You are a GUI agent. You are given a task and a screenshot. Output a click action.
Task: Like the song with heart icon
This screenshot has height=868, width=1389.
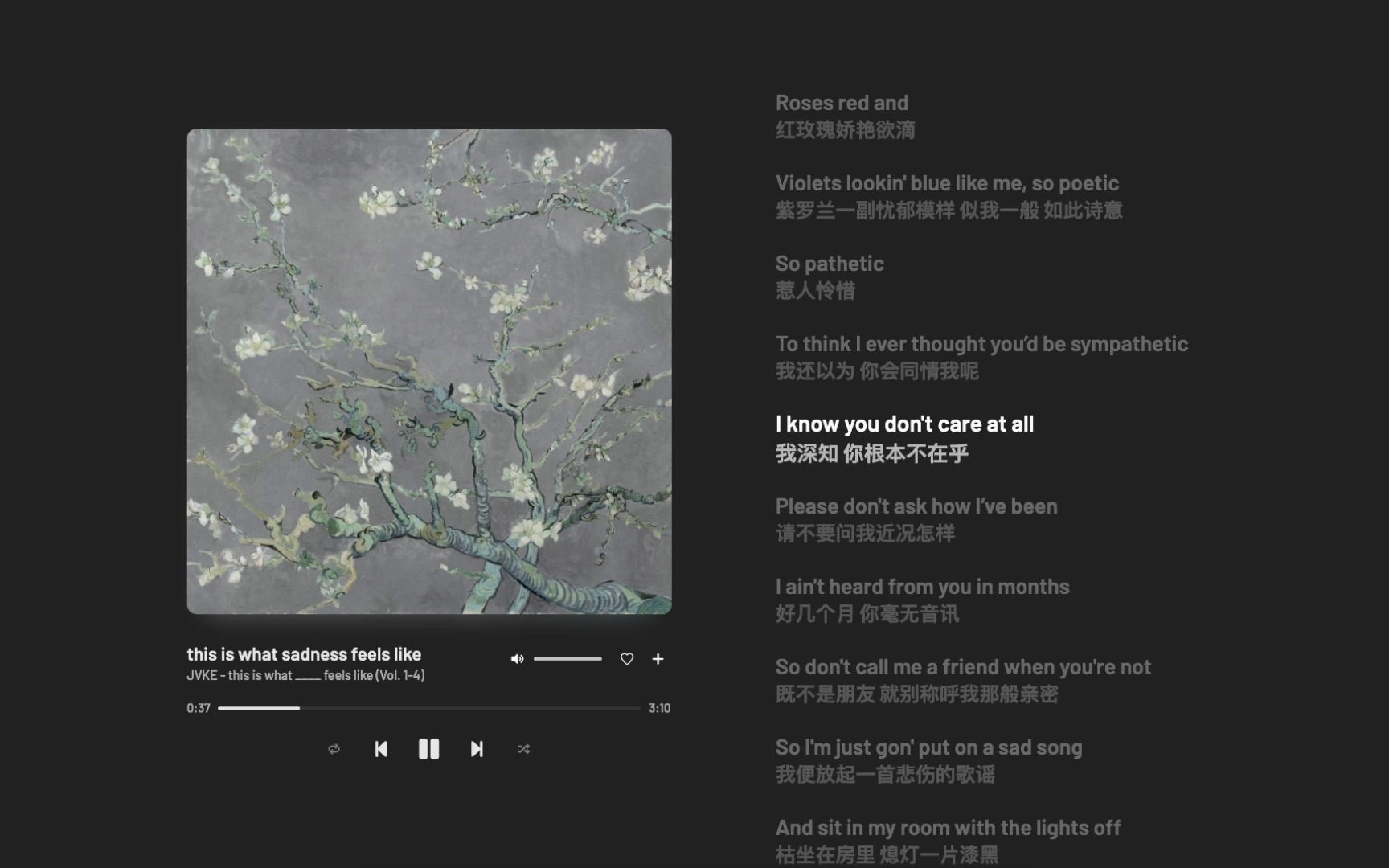(x=627, y=659)
